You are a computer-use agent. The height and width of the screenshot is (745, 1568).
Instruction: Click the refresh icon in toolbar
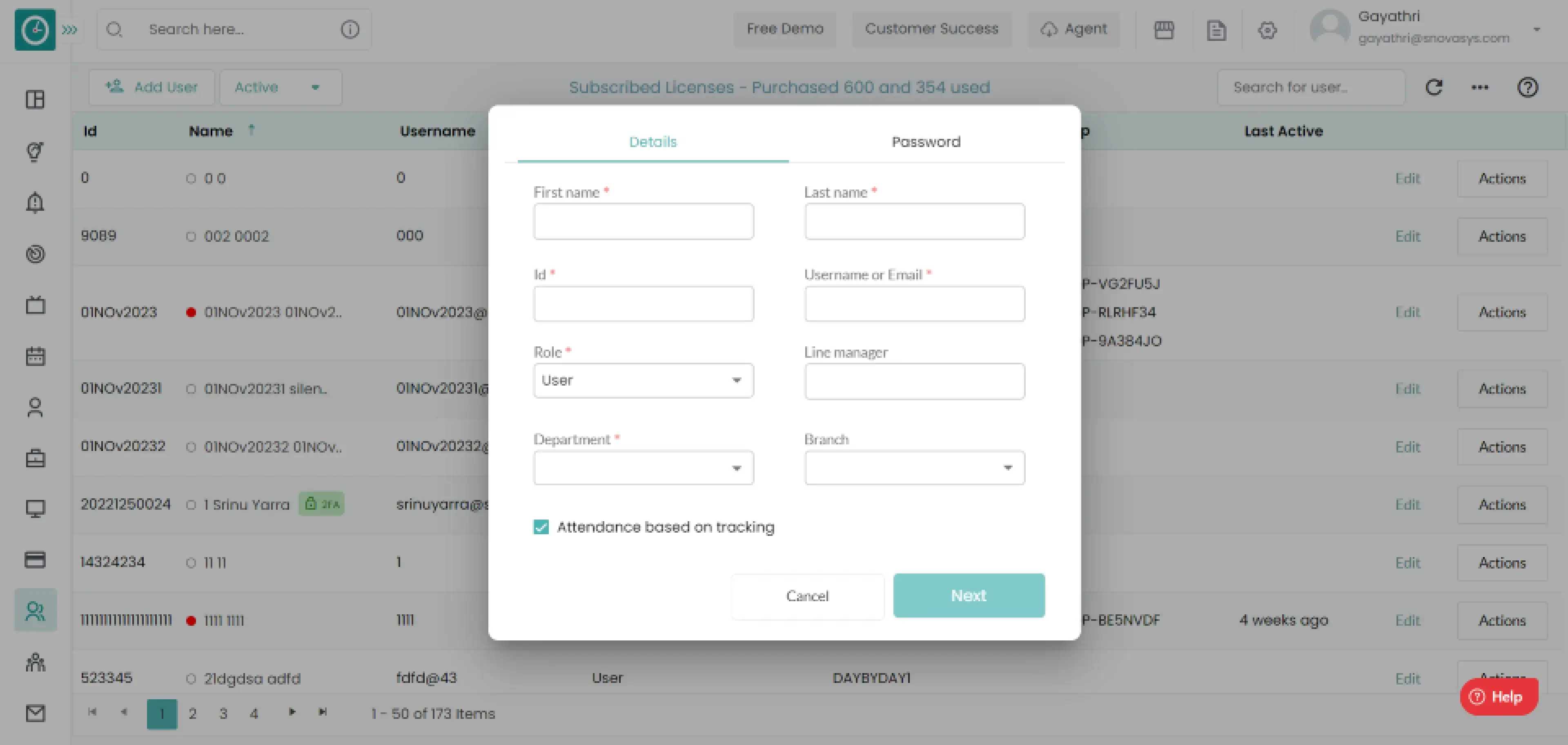pyautogui.click(x=1434, y=88)
